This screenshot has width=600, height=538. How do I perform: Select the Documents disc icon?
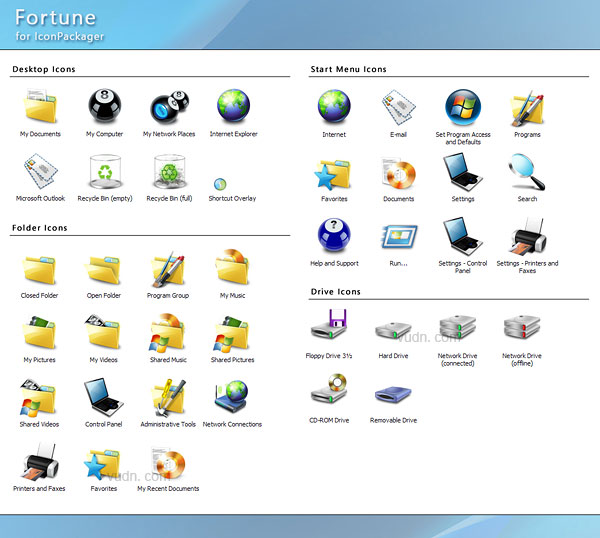(x=399, y=173)
